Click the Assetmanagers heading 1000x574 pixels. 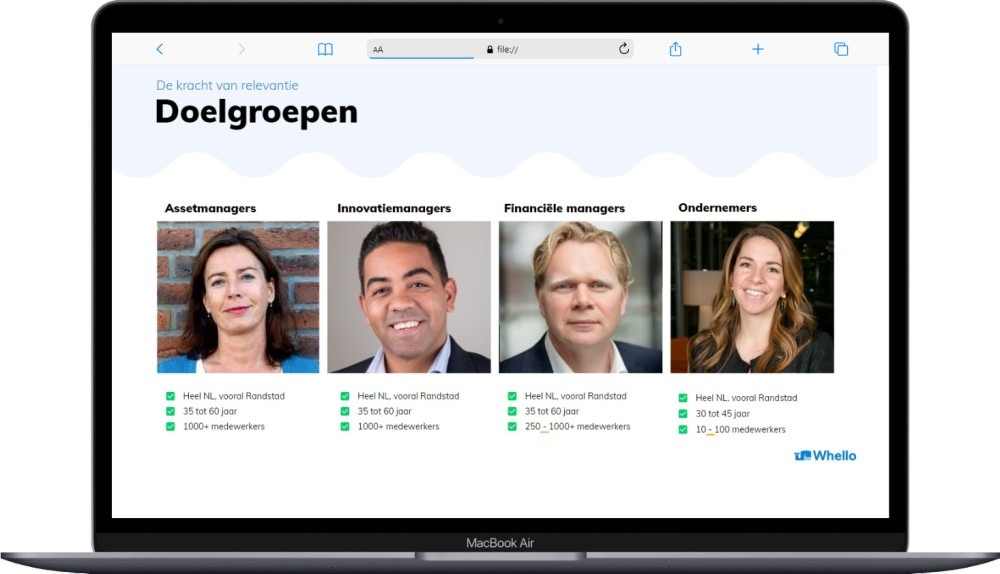coord(210,208)
